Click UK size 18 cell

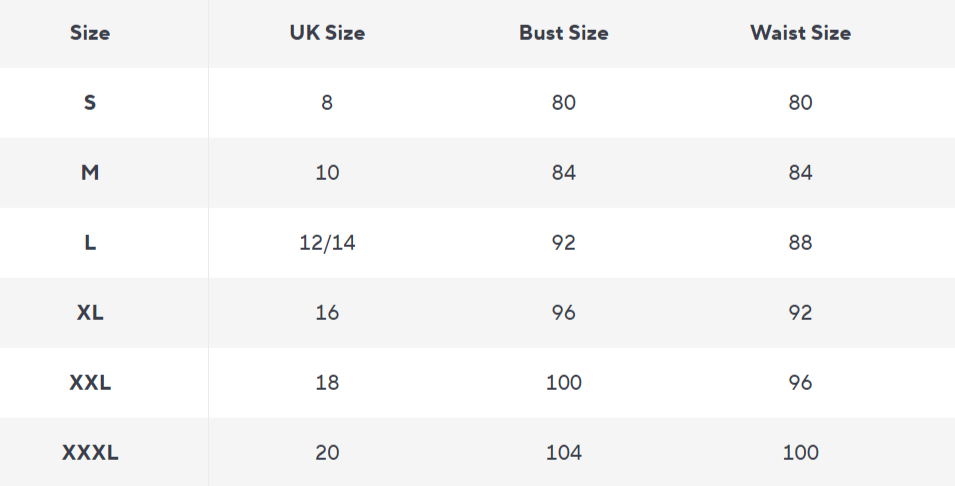pos(327,383)
